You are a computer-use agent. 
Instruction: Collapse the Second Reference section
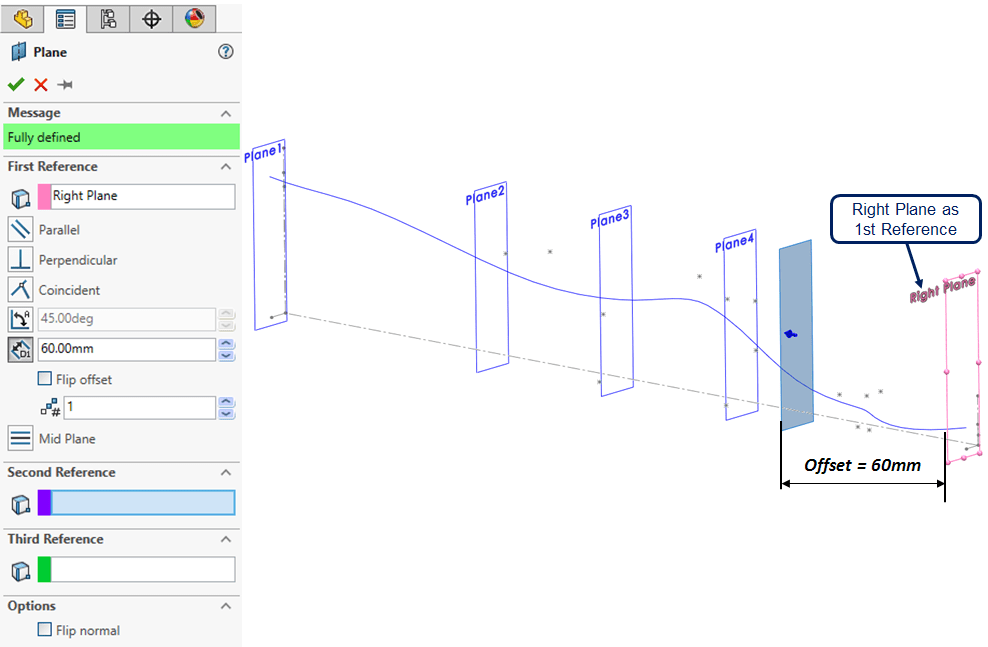point(226,472)
